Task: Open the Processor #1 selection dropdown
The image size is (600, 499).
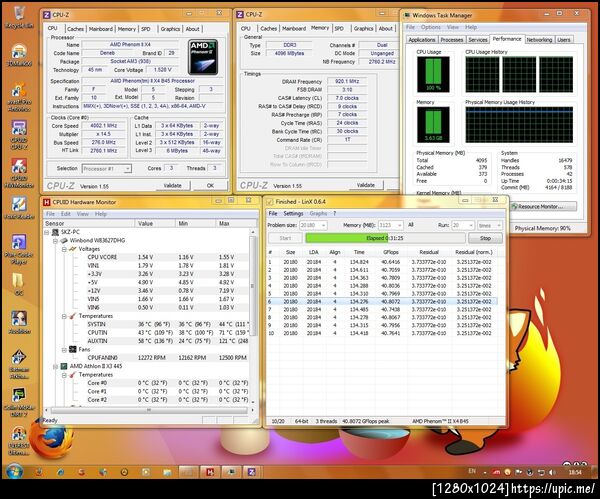Action: 128,168
